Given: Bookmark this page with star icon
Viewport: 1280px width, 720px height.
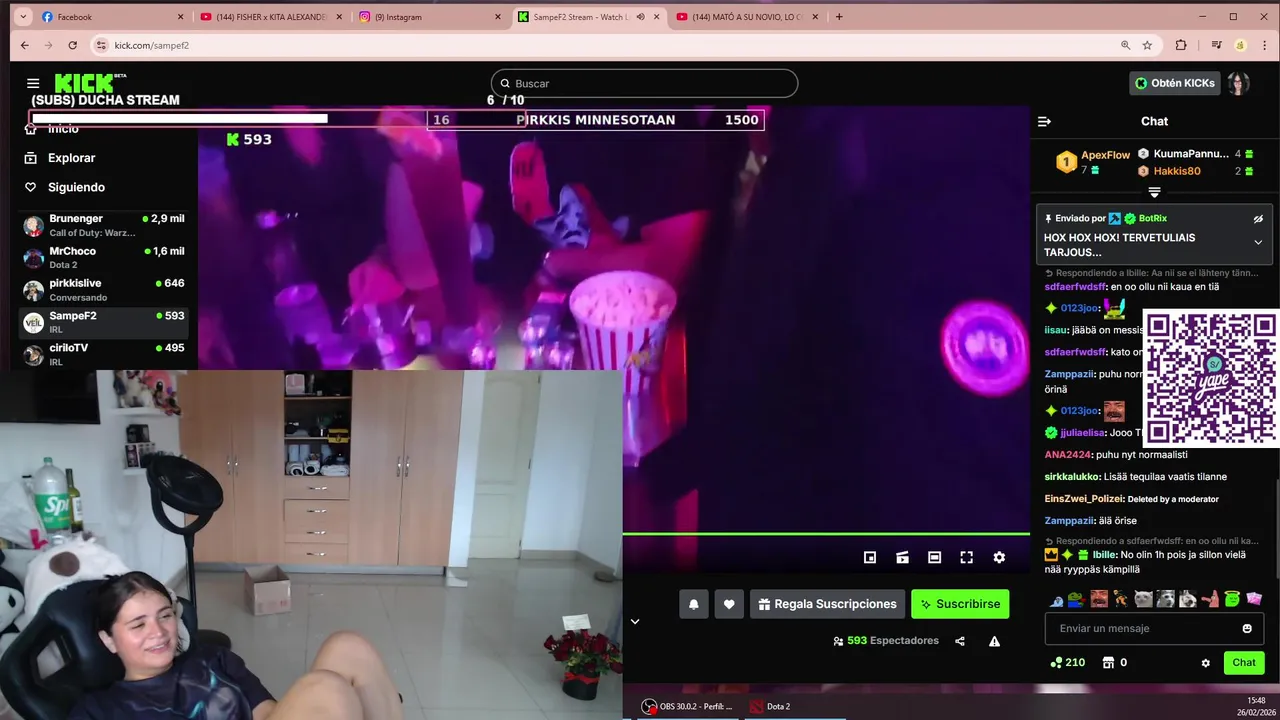Looking at the screenshot, I should 1147,45.
